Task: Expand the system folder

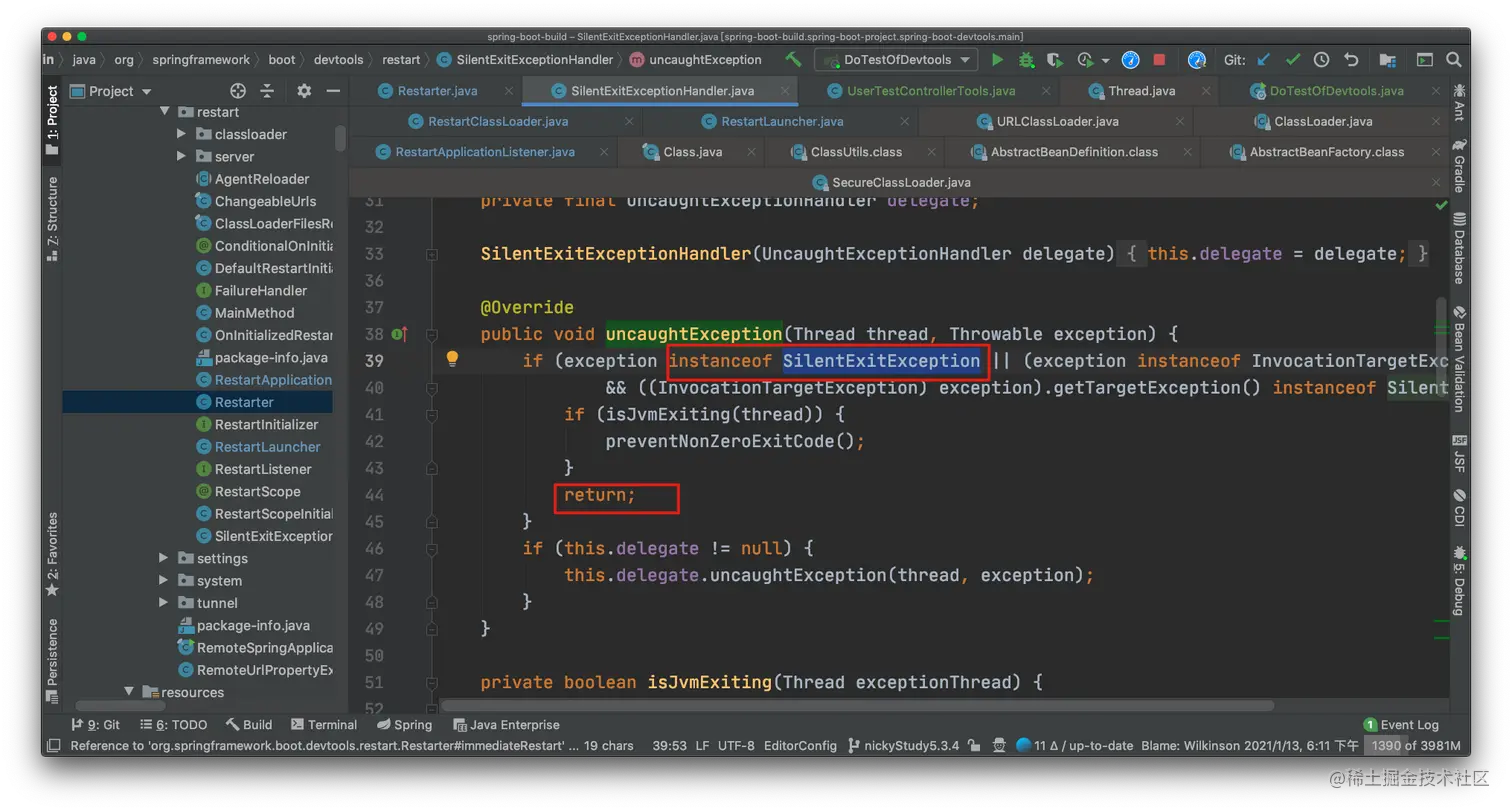Action: point(164,581)
